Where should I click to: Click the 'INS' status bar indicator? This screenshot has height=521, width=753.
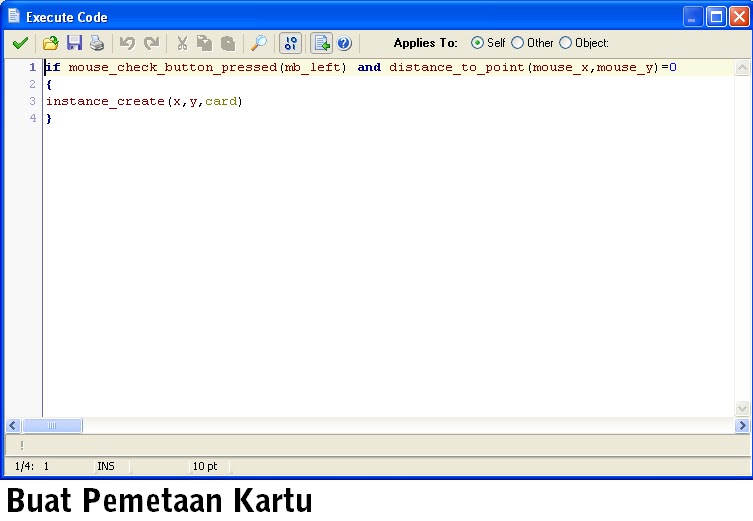click(106, 466)
